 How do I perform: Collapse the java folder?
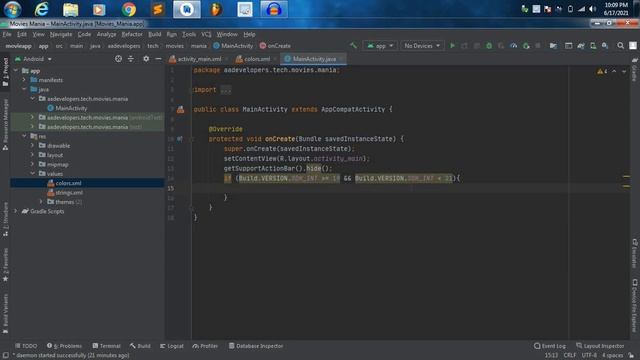(x=24, y=89)
